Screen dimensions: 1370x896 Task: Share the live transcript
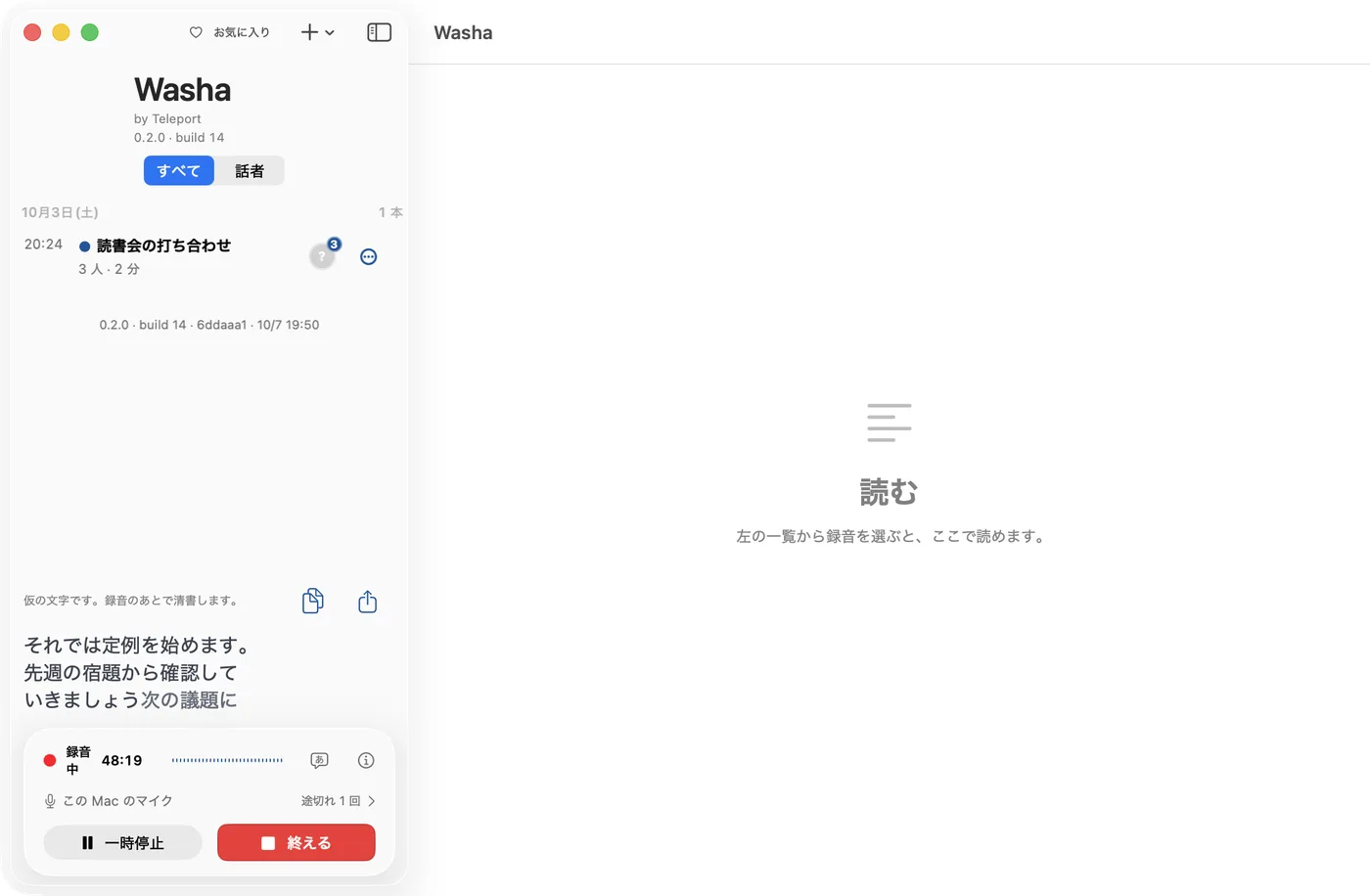tap(368, 602)
